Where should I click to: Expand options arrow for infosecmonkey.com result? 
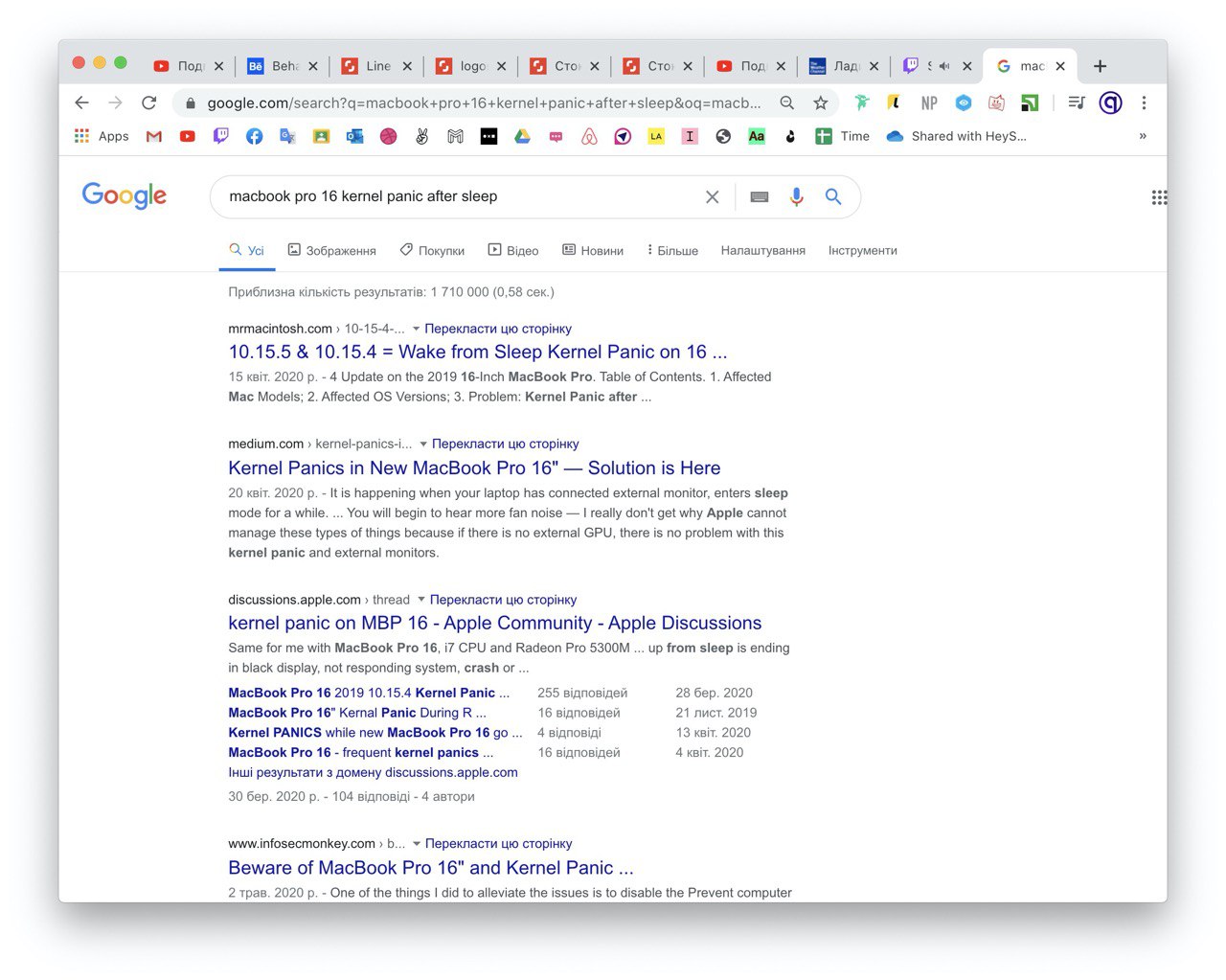coord(417,844)
